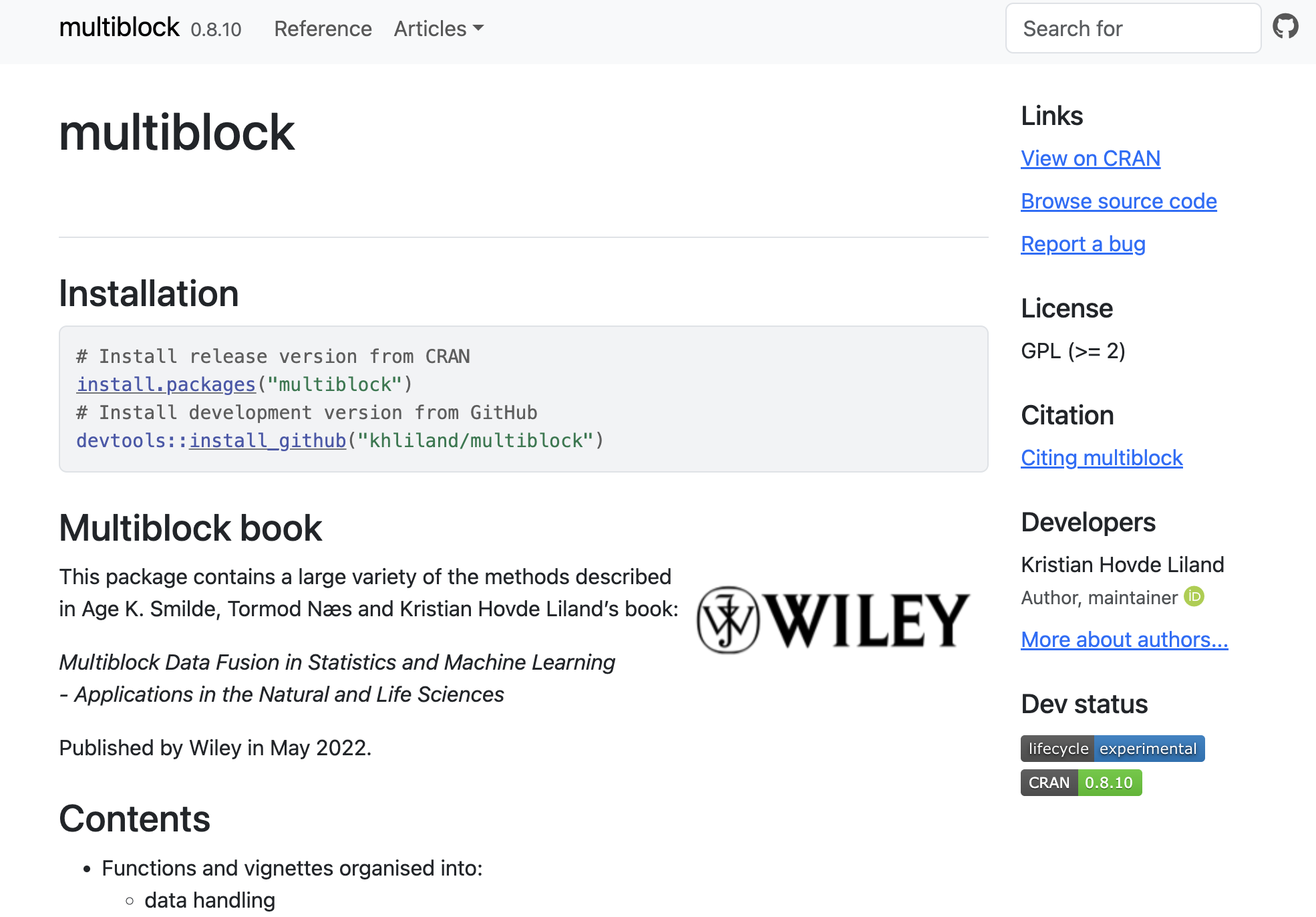Click the install.packages function link
The height and width of the screenshot is (917, 1316).
[x=166, y=384]
